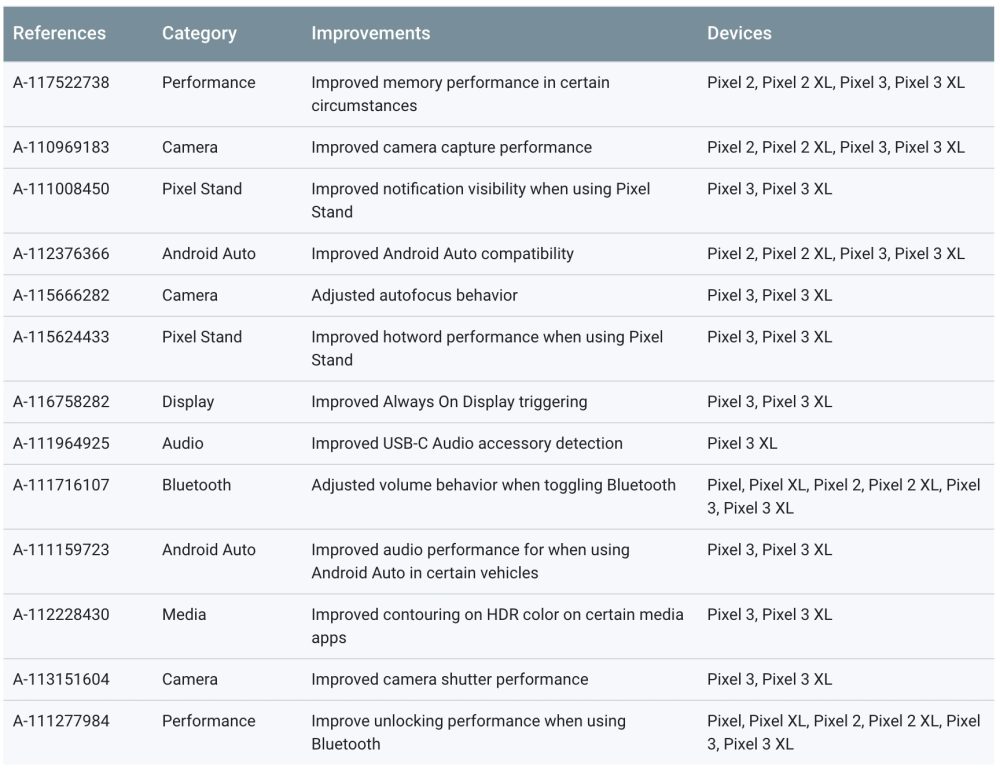Click reference ID A-111008450
The width and height of the screenshot is (1000, 768).
61,189
